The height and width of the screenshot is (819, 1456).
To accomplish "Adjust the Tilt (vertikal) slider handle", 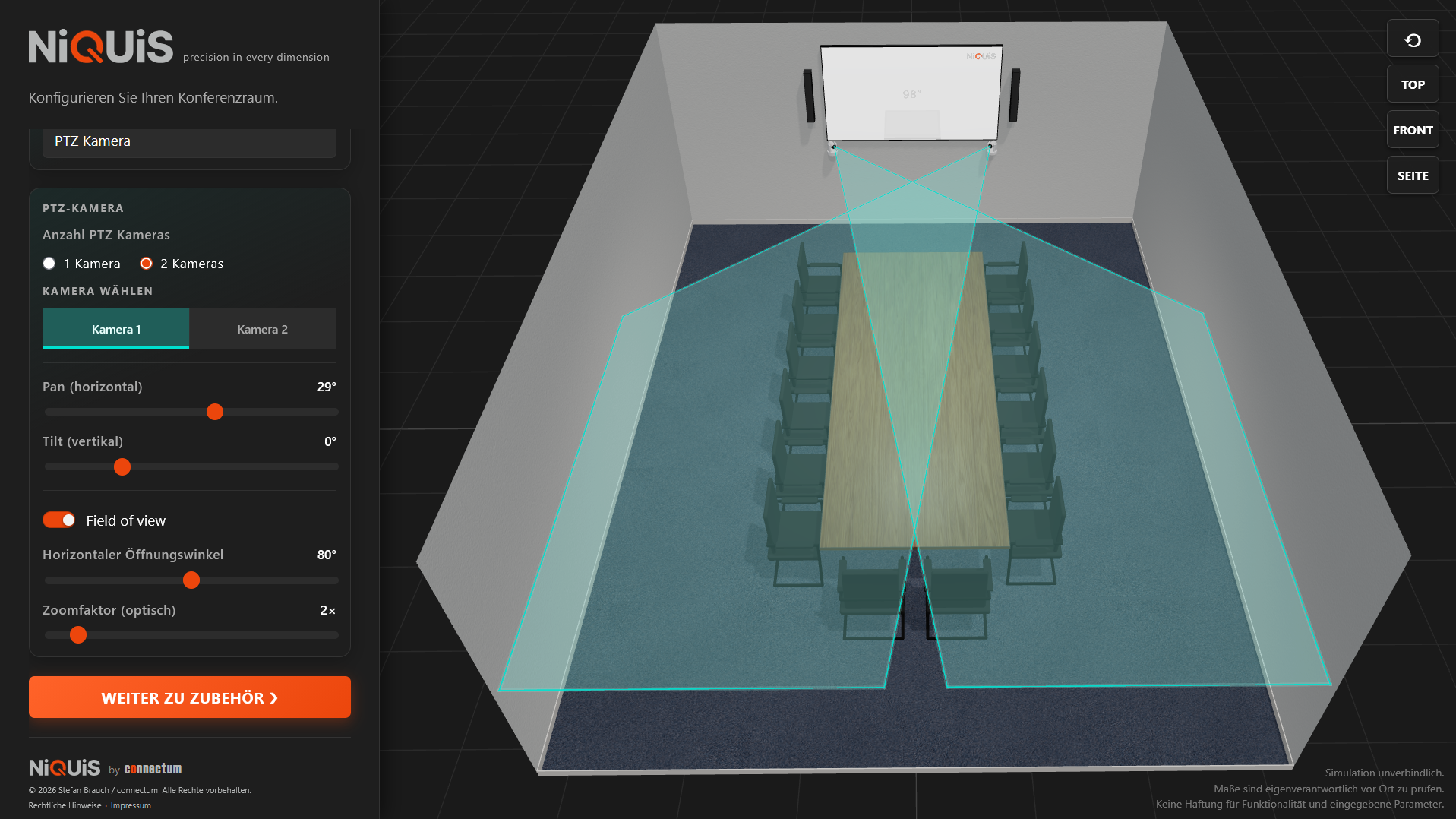I will point(122,466).
